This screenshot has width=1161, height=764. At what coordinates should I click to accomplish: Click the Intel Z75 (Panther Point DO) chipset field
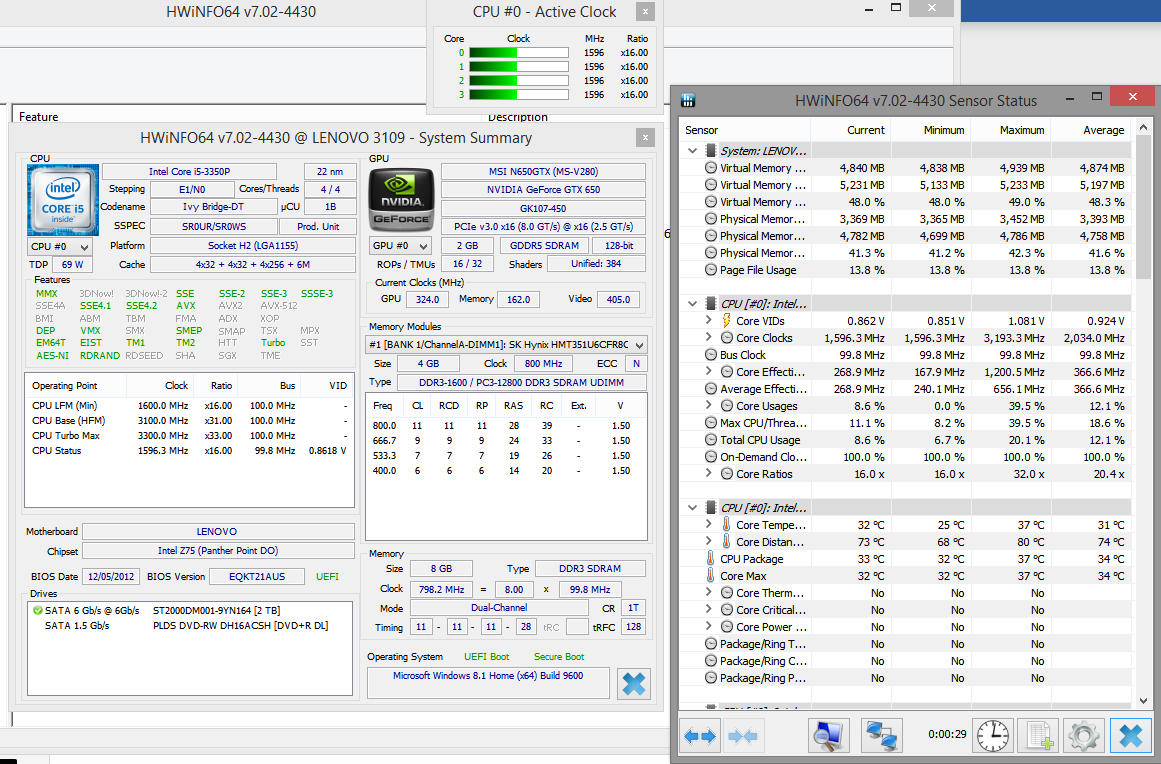point(218,551)
